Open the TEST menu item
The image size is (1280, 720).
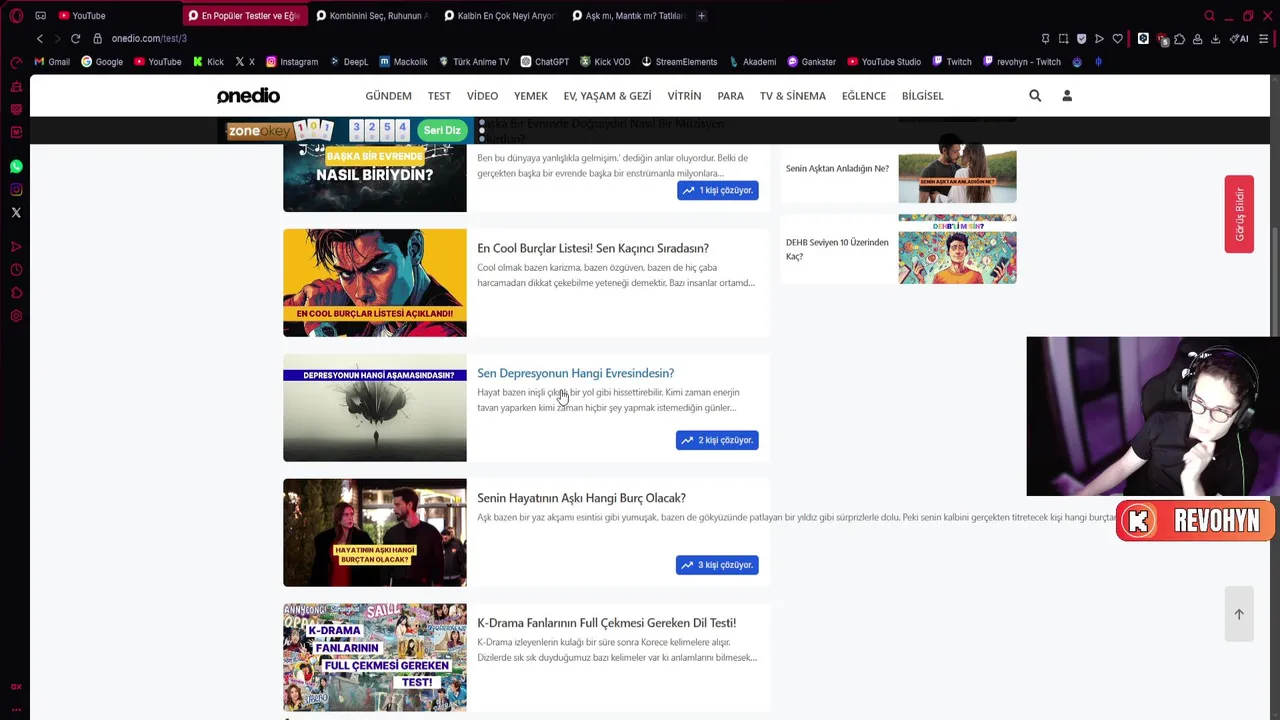click(x=439, y=96)
